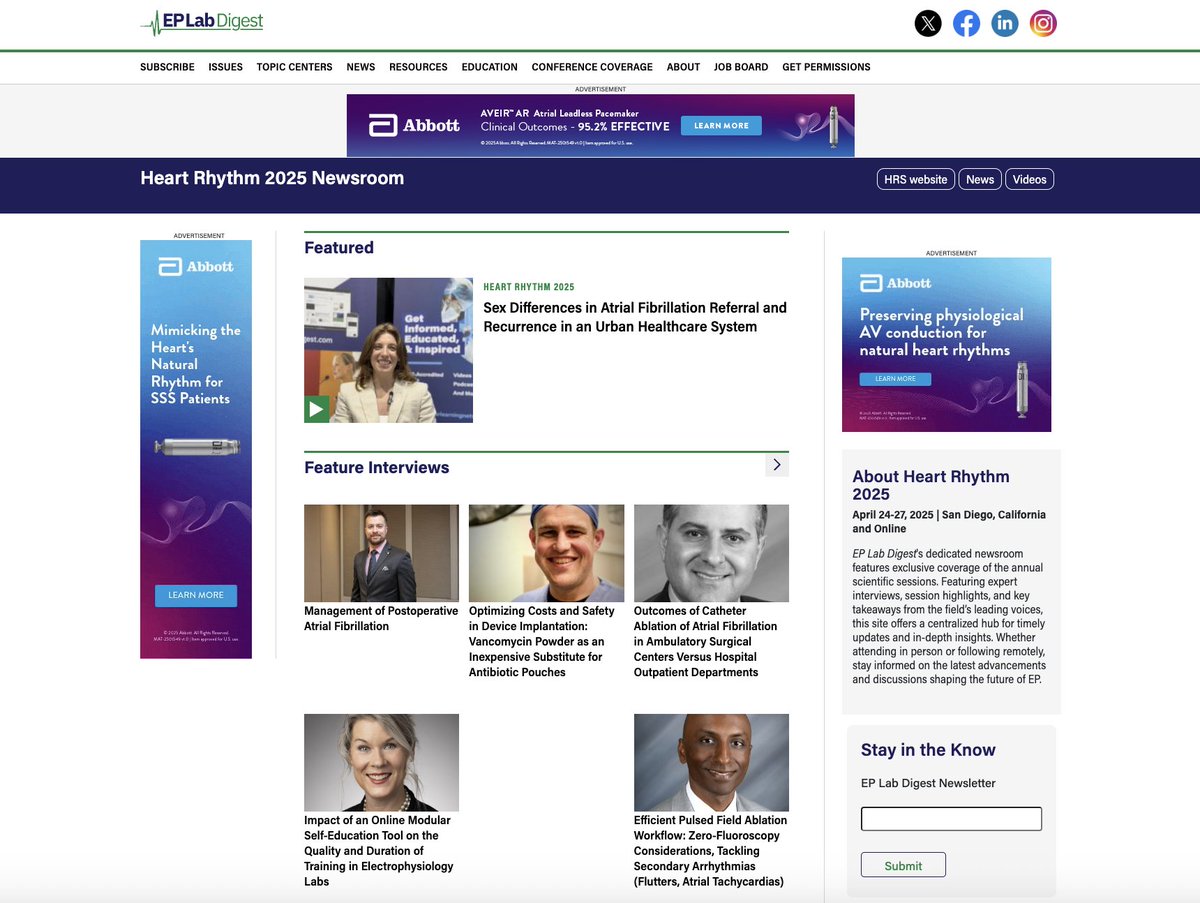Image resolution: width=1200 pixels, height=903 pixels.
Task: Click the pacemaker device image in left ad
Action: pos(197,447)
